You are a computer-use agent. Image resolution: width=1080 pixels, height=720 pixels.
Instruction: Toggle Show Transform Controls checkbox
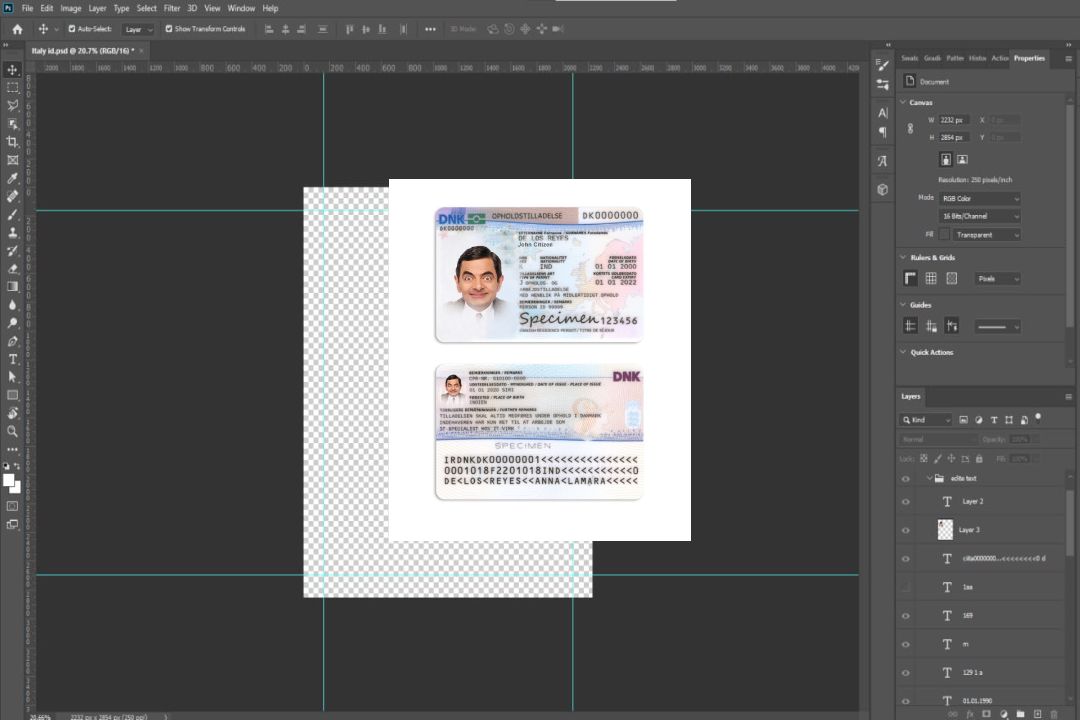[x=169, y=29]
